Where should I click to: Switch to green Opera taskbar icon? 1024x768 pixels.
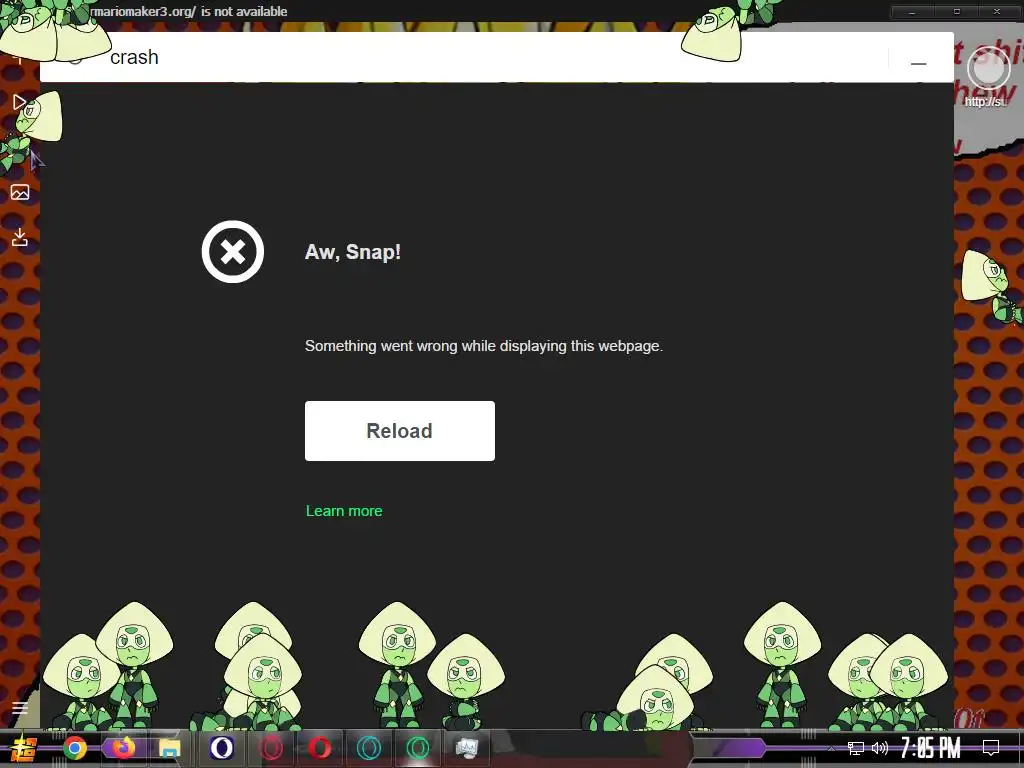pyautogui.click(x=418, y=748)
